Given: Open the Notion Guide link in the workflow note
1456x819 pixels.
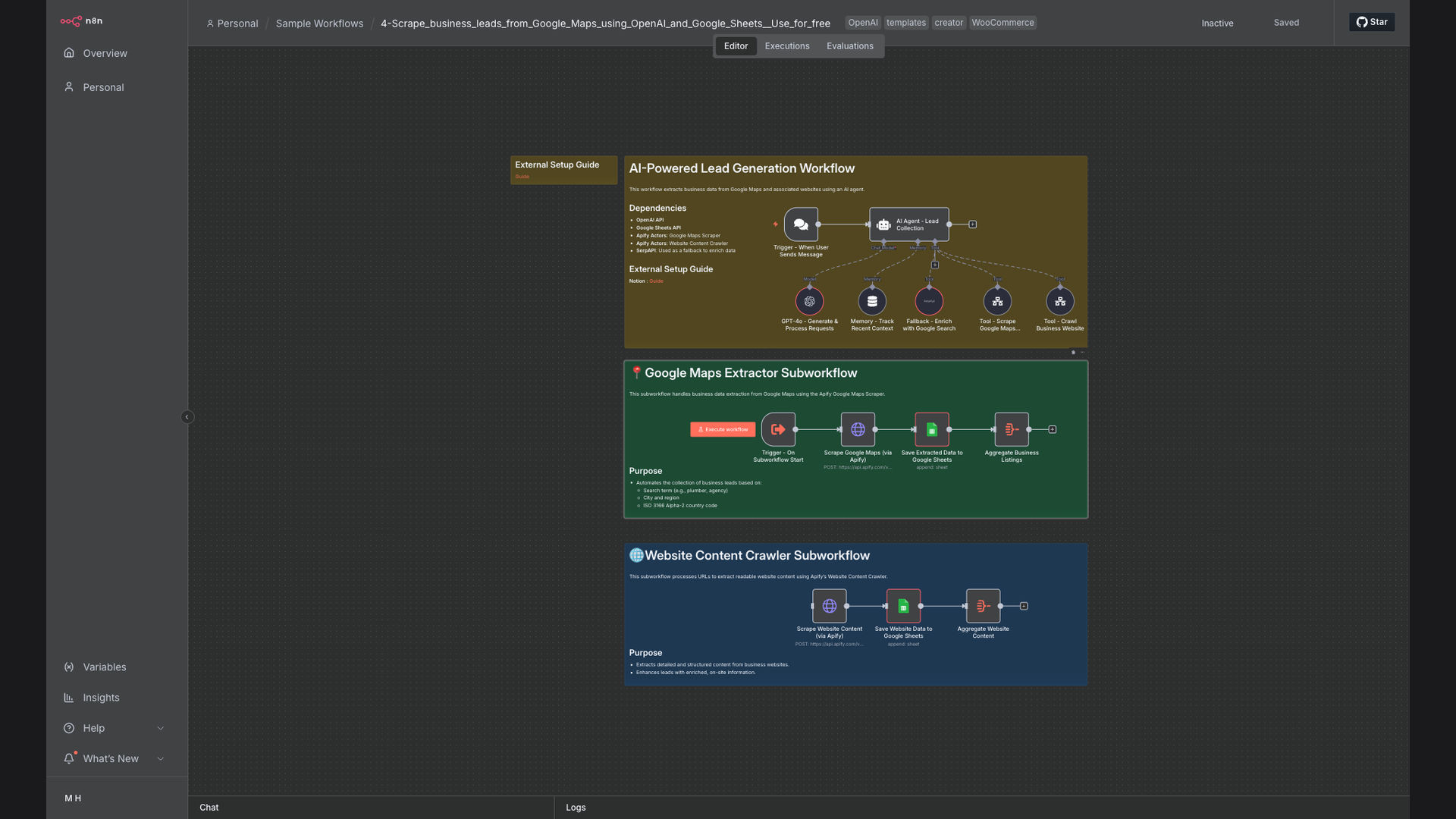Looking at the screenshot, I should pyautogui.click(x=656, y=281).
